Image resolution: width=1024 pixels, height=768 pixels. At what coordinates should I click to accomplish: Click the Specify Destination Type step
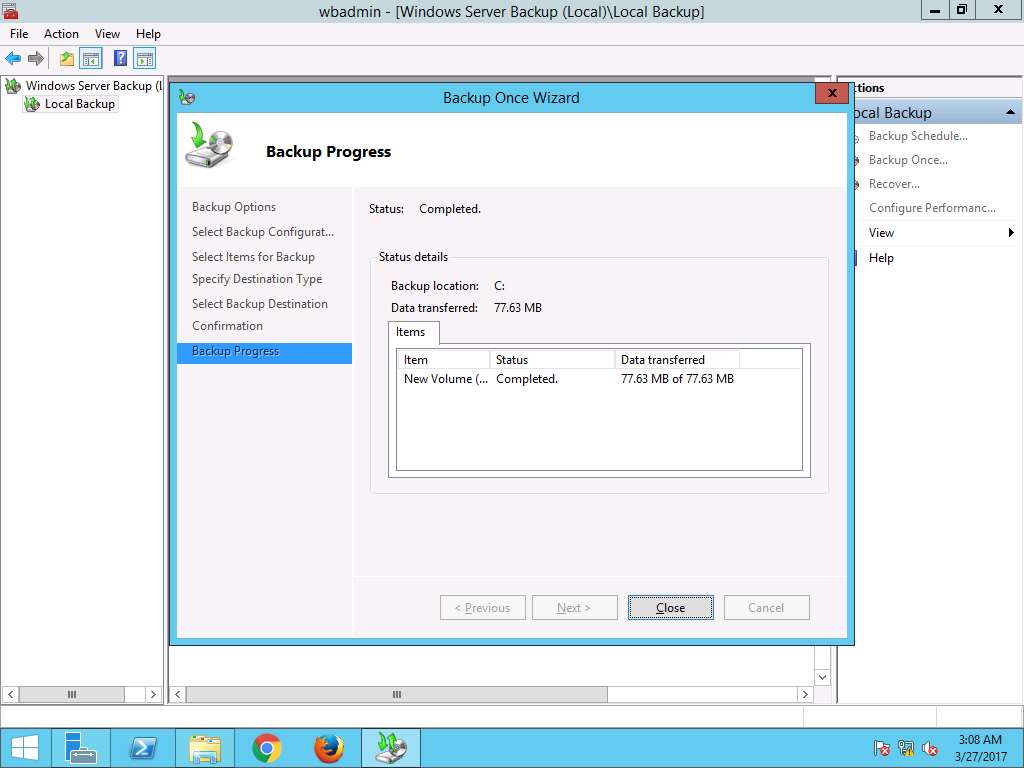coord(257,279)
